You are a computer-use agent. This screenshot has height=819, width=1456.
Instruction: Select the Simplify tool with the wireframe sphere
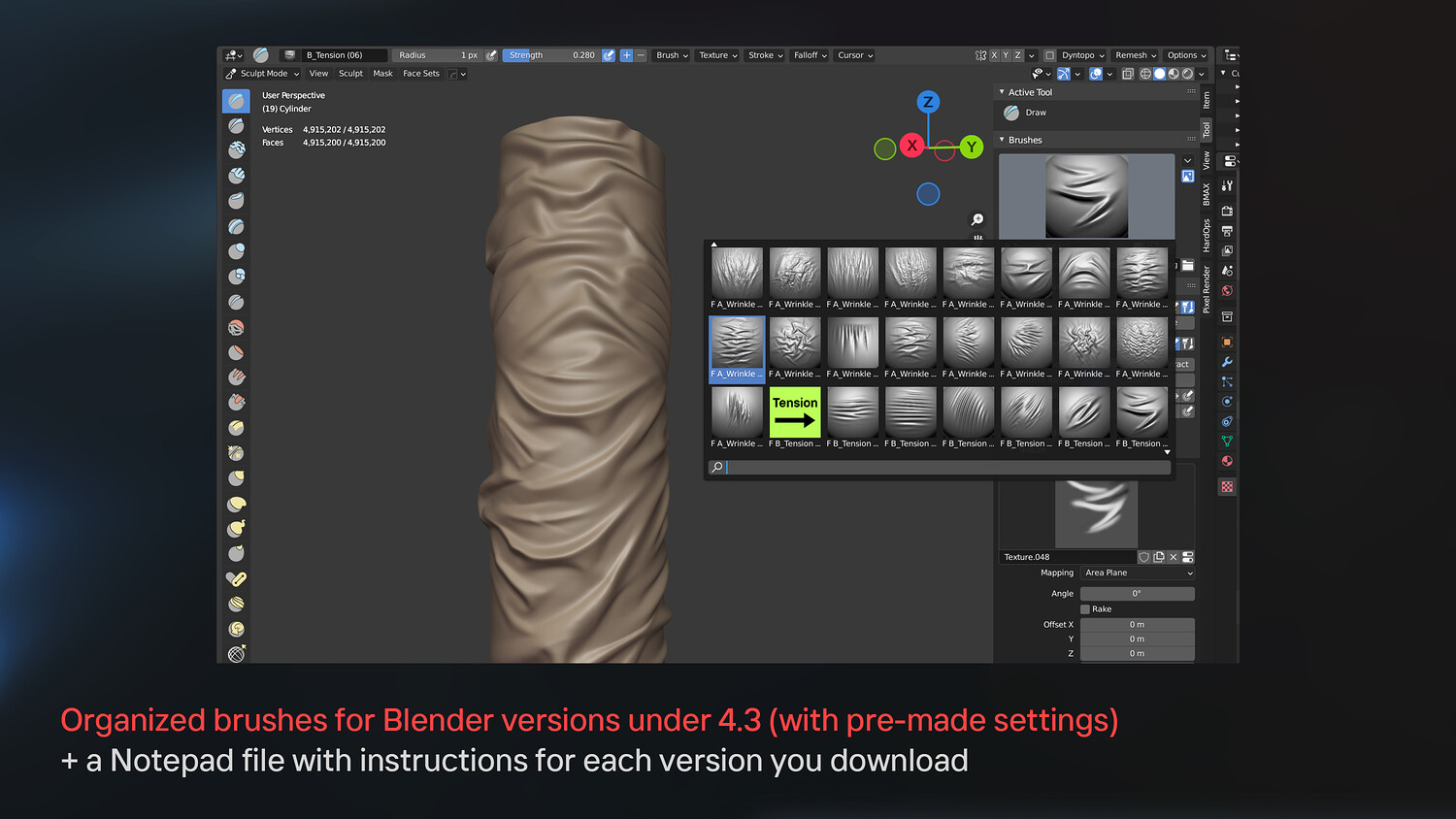point(236,654)
